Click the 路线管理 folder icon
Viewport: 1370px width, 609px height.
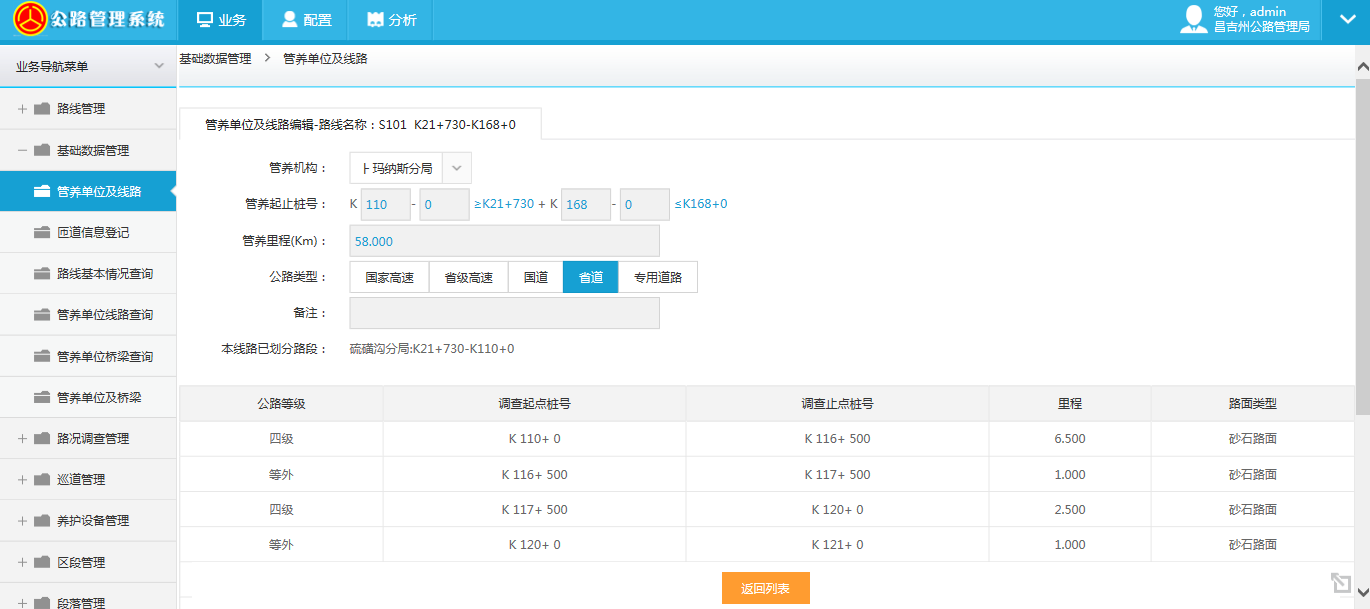42,109
